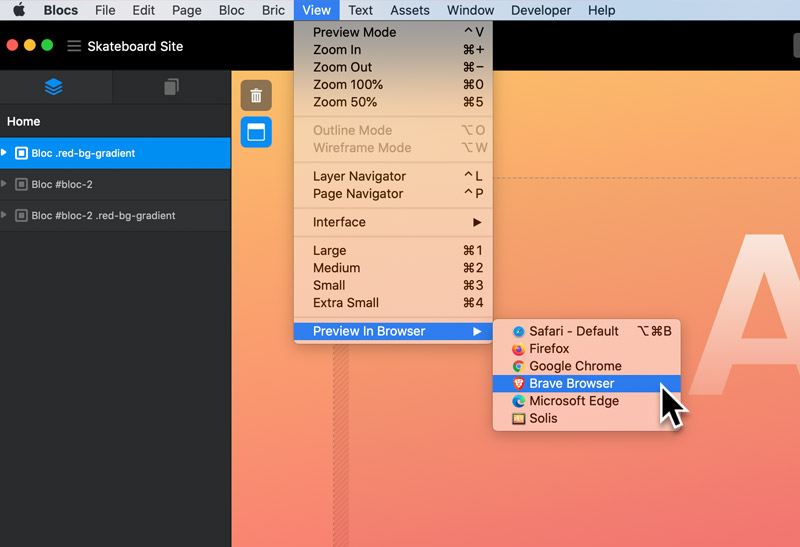
Task: Open the File menu
Action: [105, 10]
